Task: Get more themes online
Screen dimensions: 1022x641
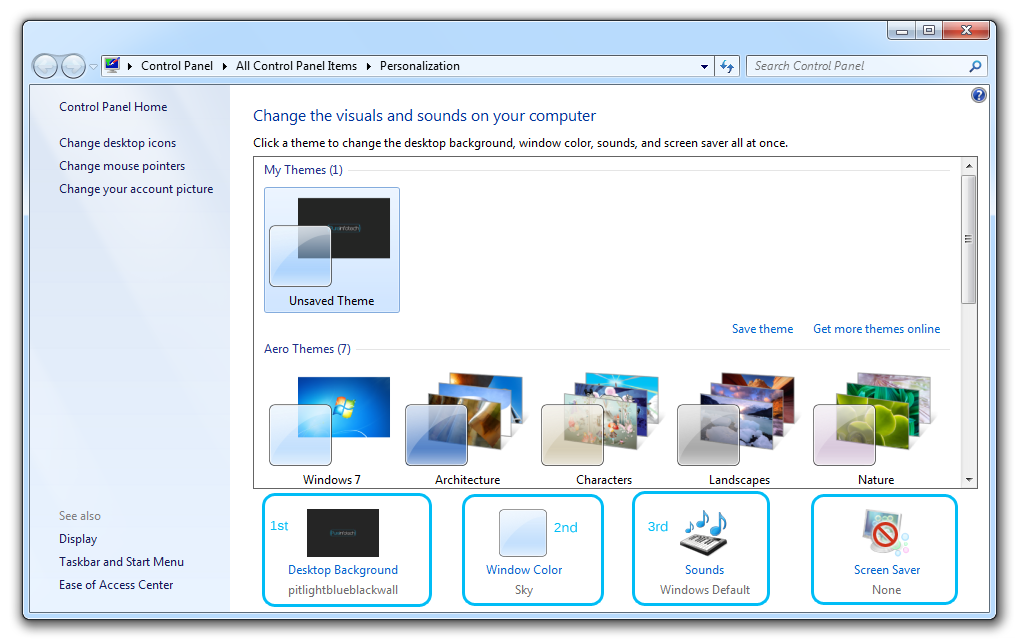Action: (x=876, y=328)
